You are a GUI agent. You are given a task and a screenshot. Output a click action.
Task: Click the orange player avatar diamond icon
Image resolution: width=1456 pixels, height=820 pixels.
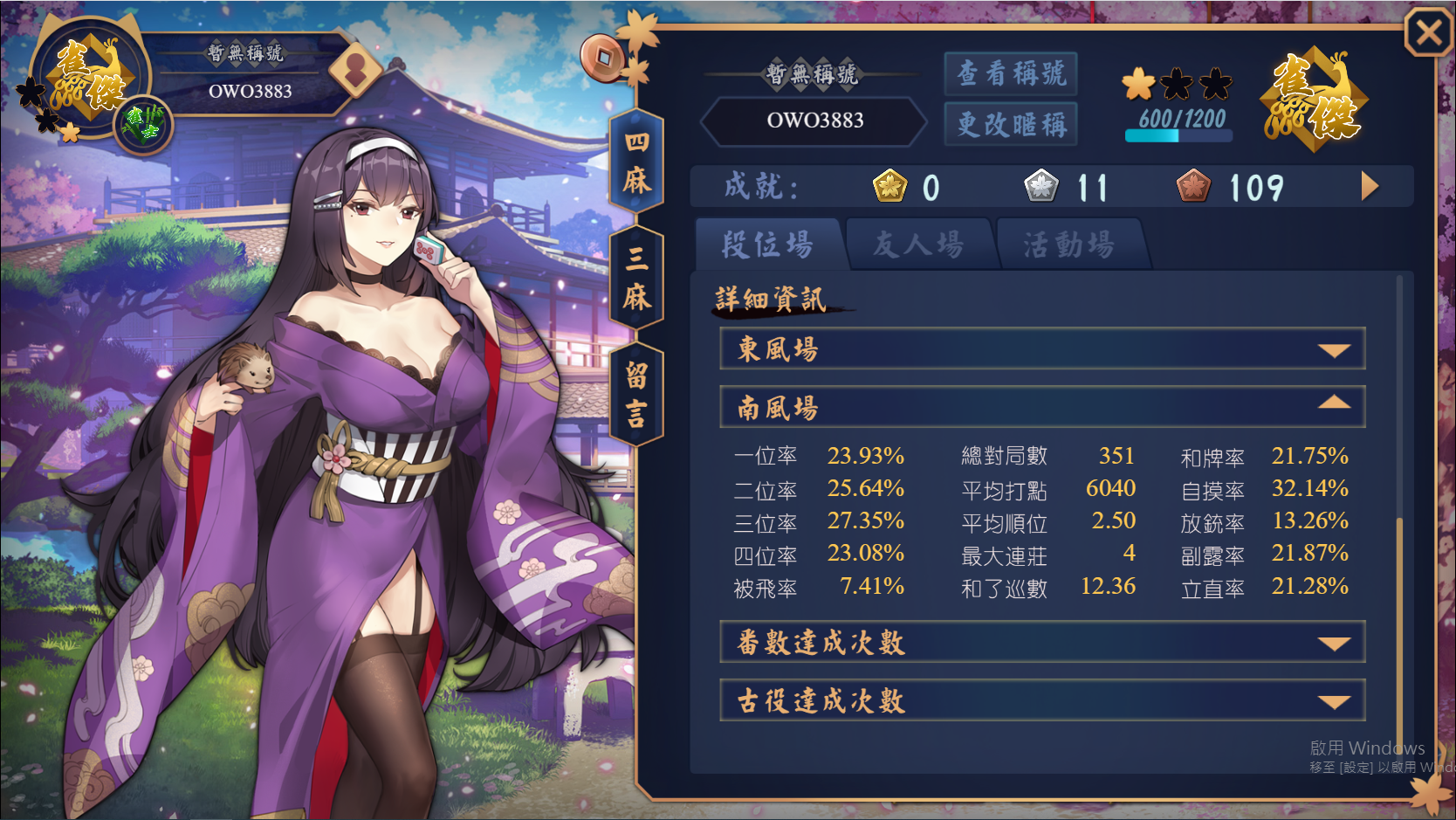(x=355, y=69)
